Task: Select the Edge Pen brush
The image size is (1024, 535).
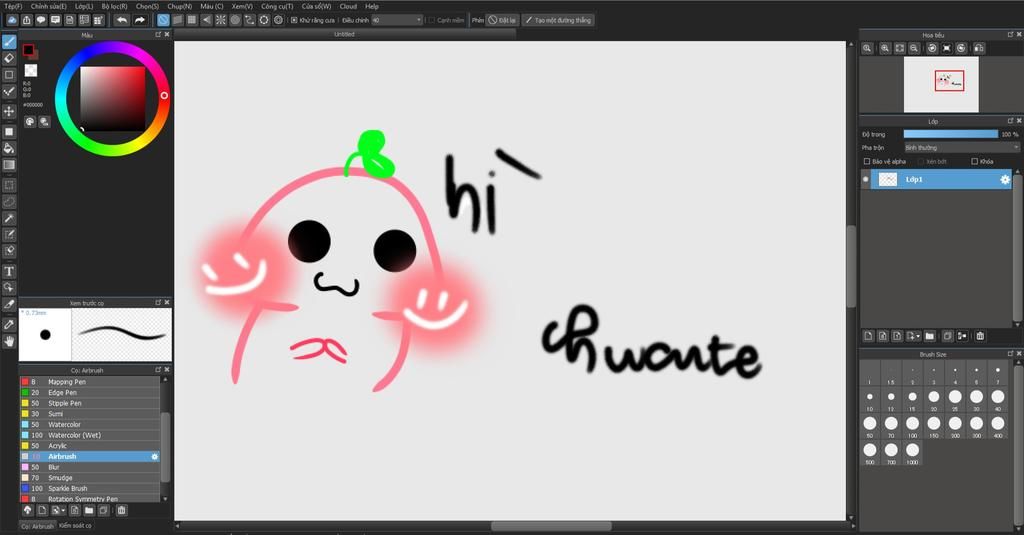Action: tap(89, 393)
